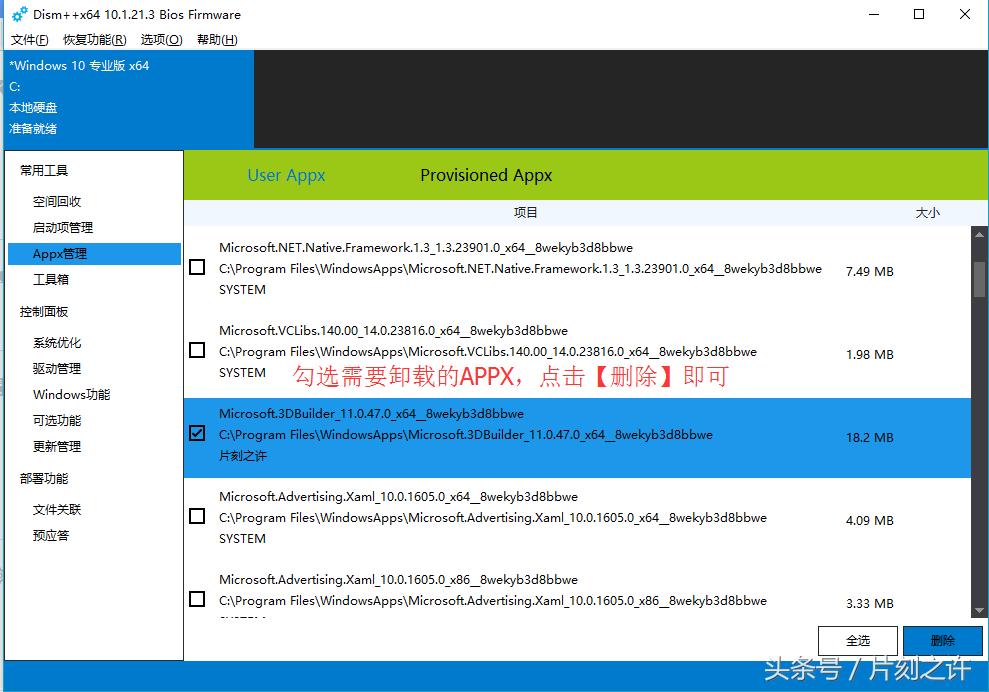Click the 3DBuilder install path text
The image size is (989, 692).
(465, 435)
